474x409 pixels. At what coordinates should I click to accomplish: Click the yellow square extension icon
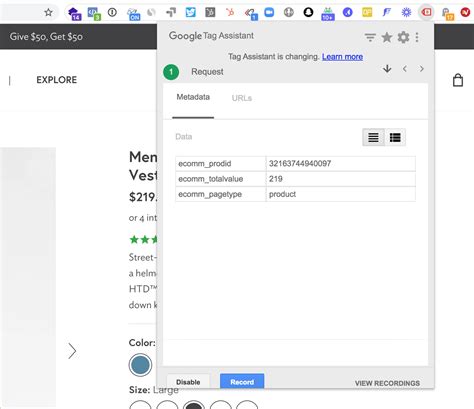click(367, 13)
